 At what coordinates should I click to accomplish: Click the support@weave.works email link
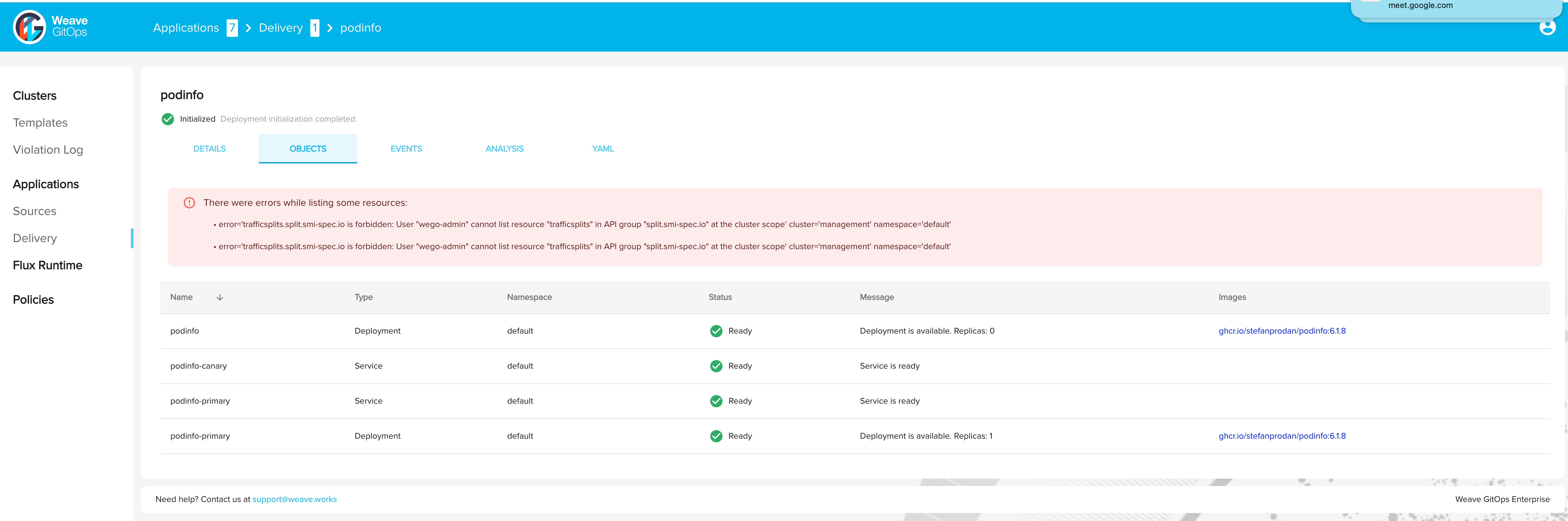pos(295,499)
